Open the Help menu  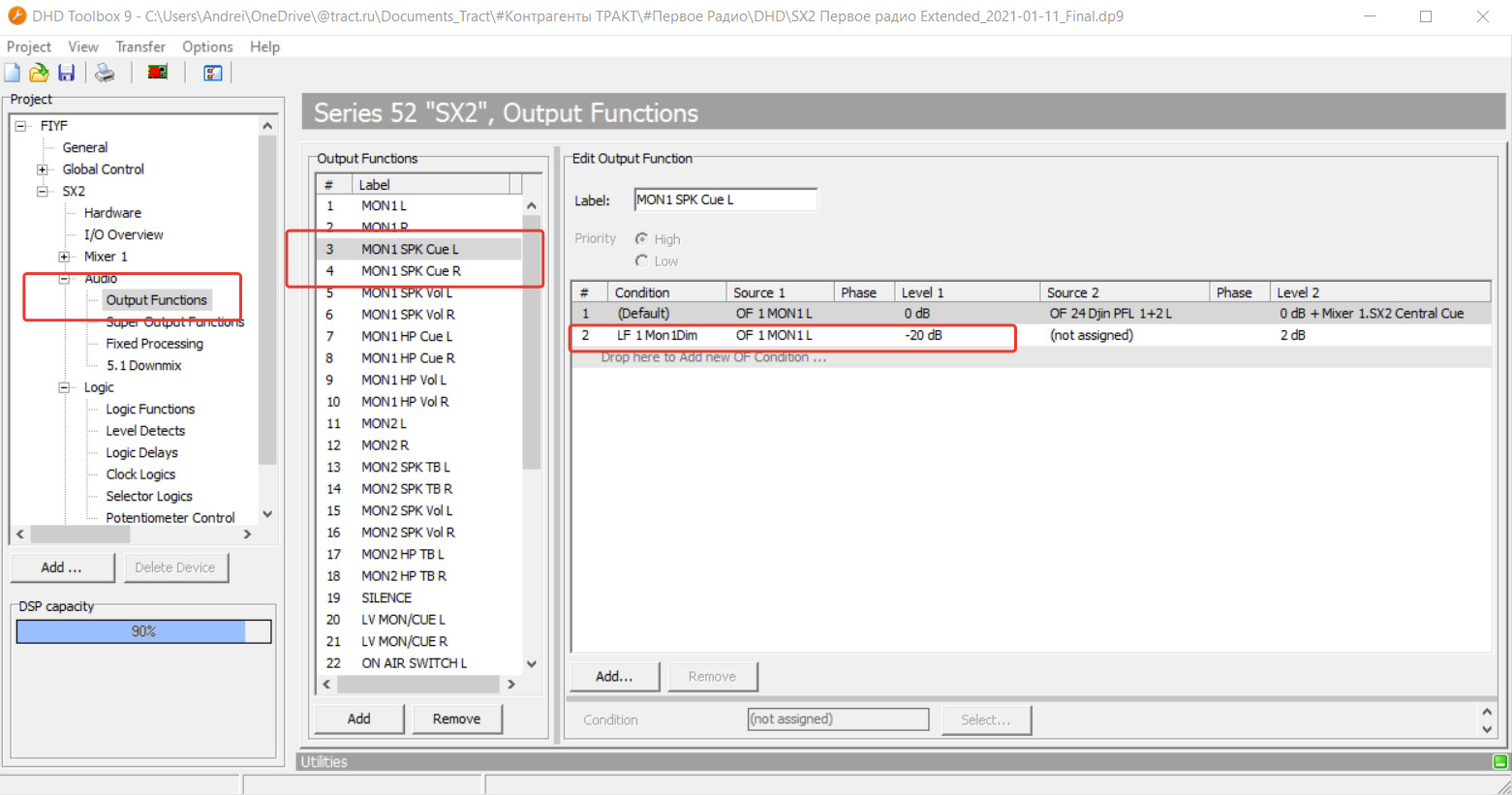click(264, 46)
